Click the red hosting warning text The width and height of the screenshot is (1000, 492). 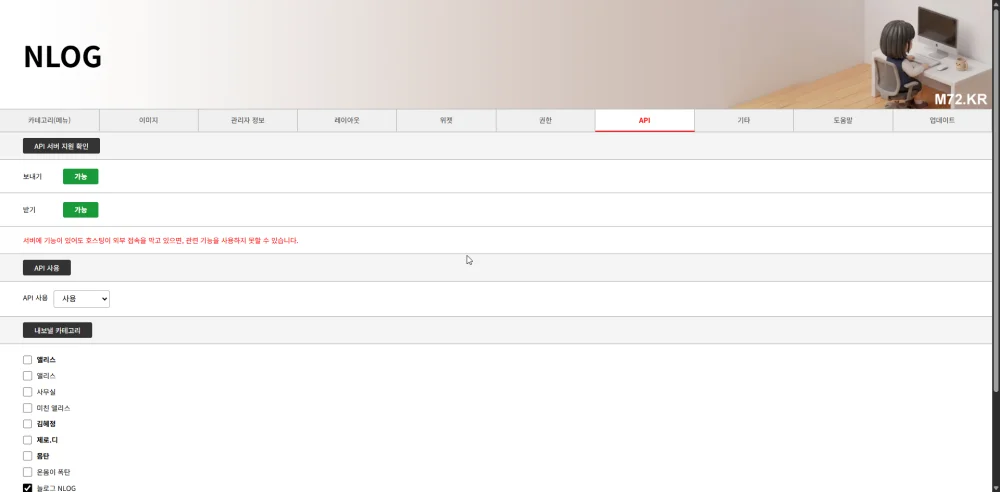(161, 241)
